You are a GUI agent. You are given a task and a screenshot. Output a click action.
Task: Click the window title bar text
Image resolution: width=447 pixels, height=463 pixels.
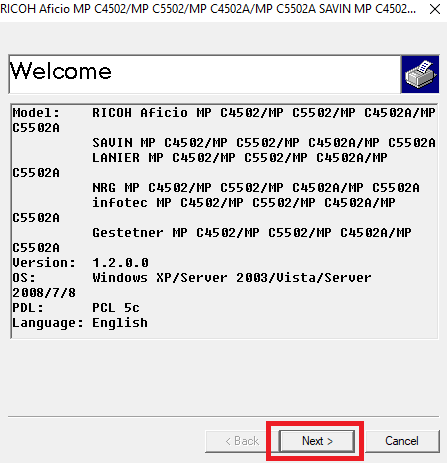[208, 9]
